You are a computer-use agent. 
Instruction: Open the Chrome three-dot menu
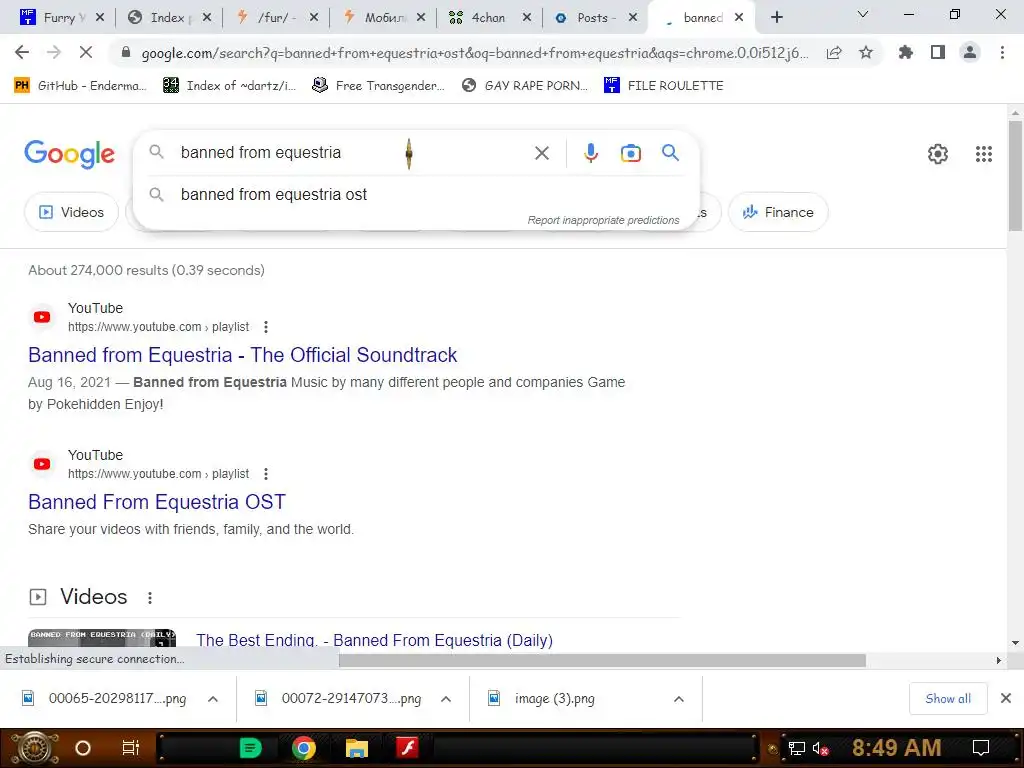tap(1002, 52)
